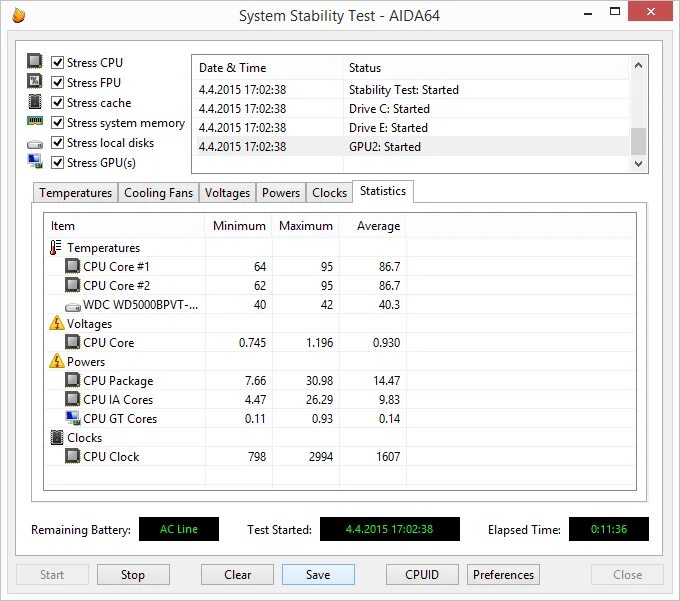Click the chip icon of CPU Clock row
680x601 pixels.
click(72, 456)
